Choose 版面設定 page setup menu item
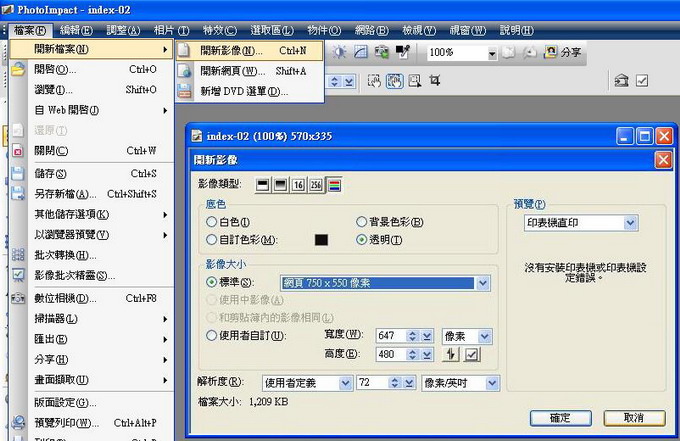The height and width of the screenshot is (441, 680). click(92, 402)
